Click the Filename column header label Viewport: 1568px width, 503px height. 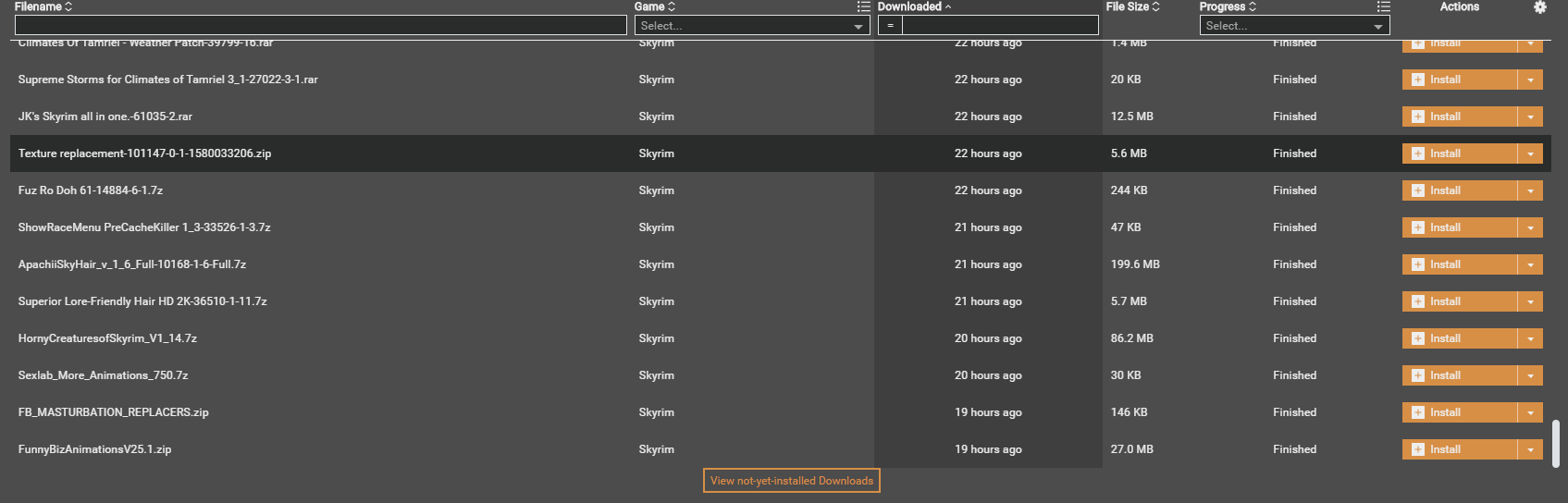pos(38,6)
